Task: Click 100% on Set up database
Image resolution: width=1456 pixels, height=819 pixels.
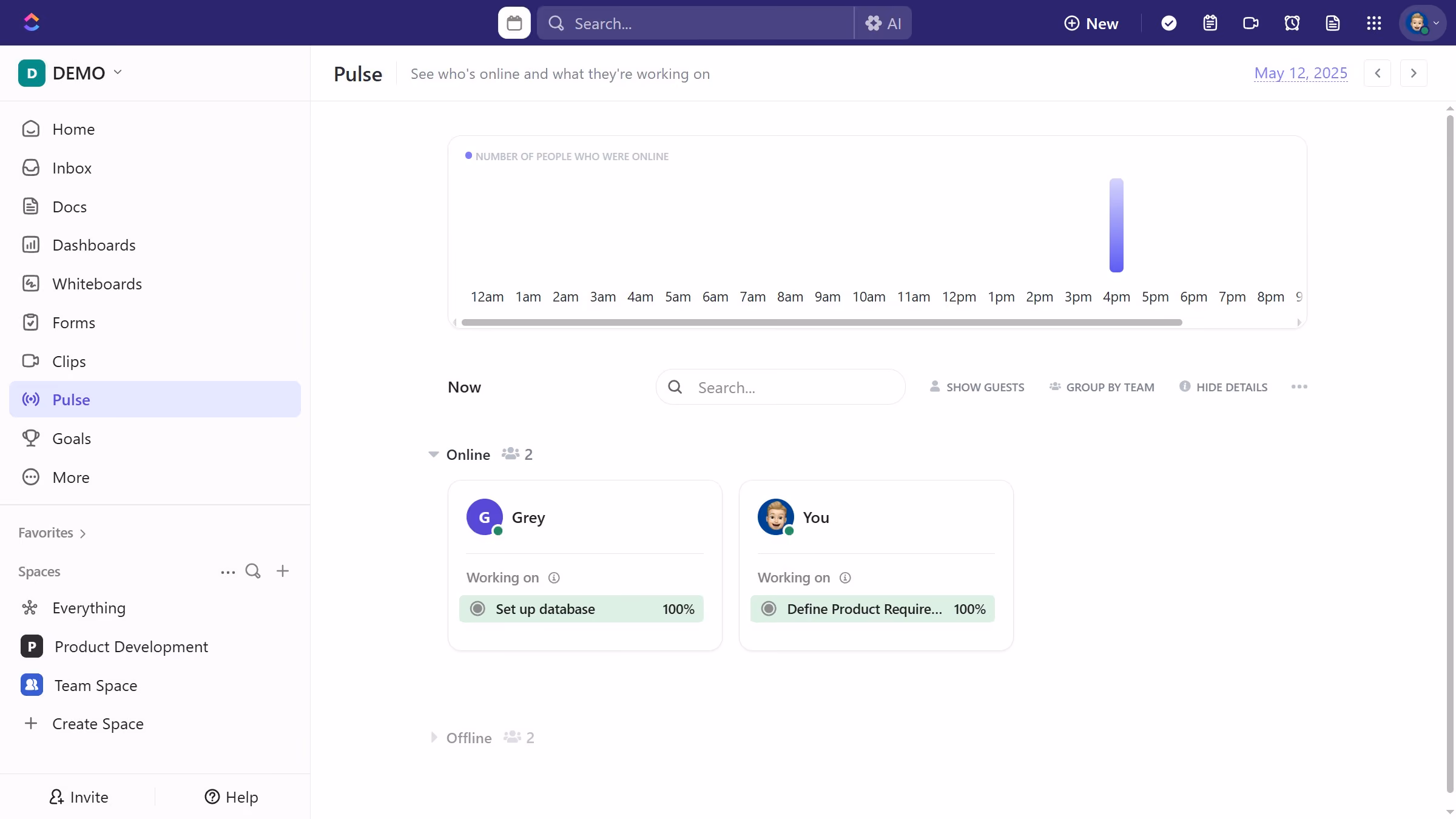Action: 678,609
